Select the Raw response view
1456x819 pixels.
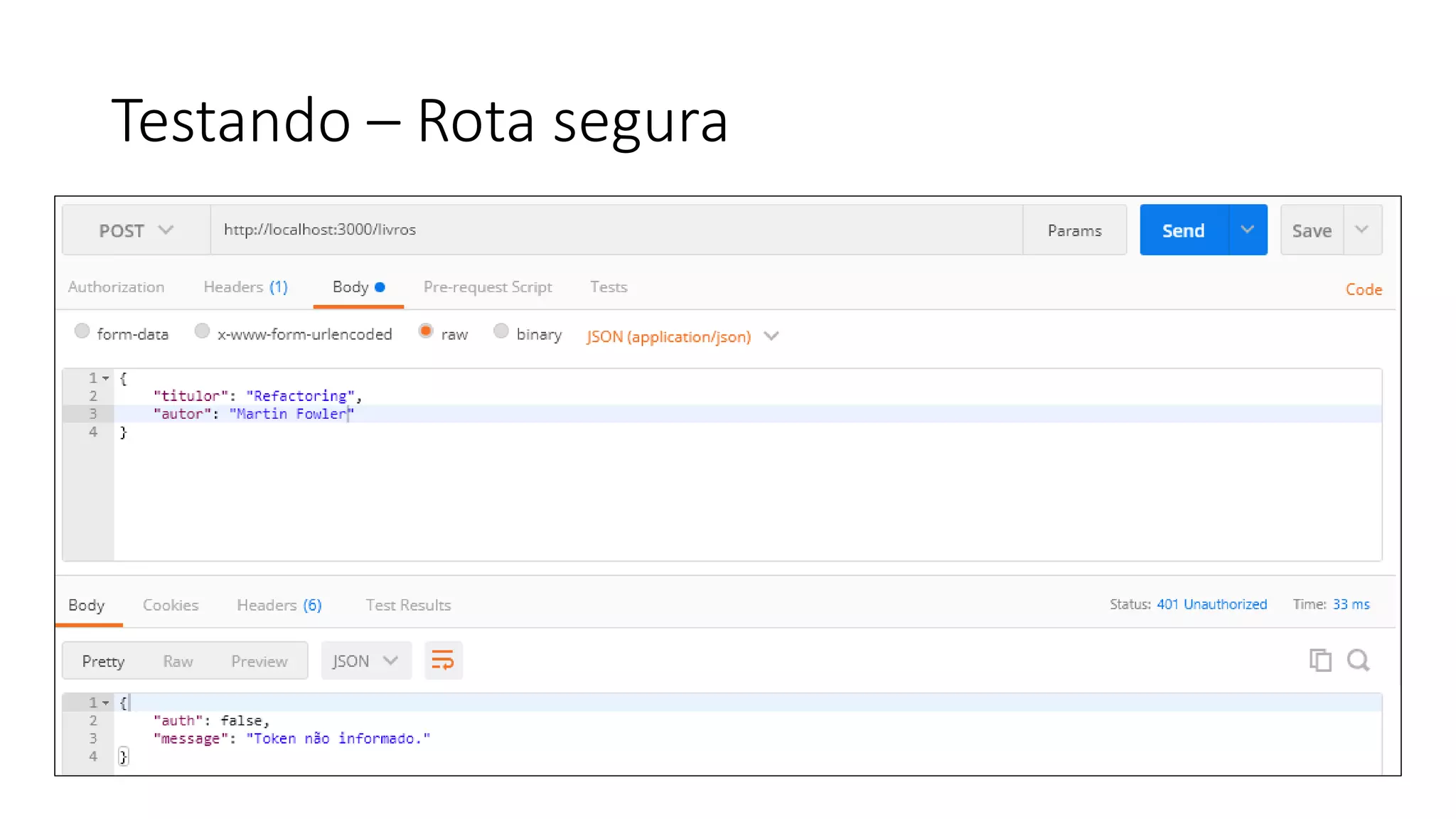pos(178,662)
